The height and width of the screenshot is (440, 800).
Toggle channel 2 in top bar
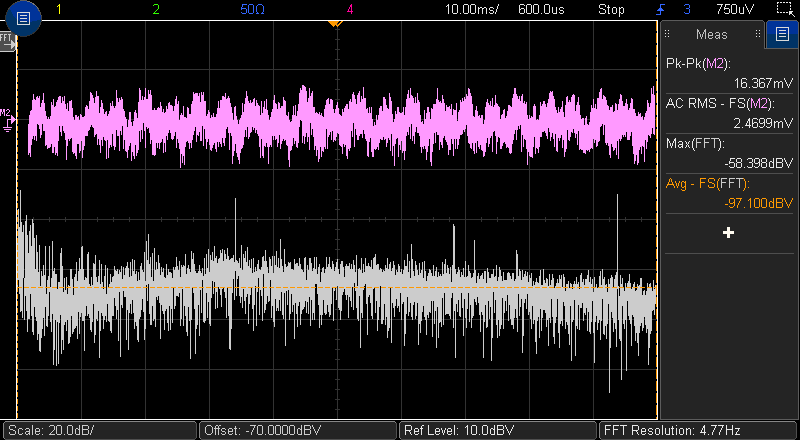tap(156, 9)
